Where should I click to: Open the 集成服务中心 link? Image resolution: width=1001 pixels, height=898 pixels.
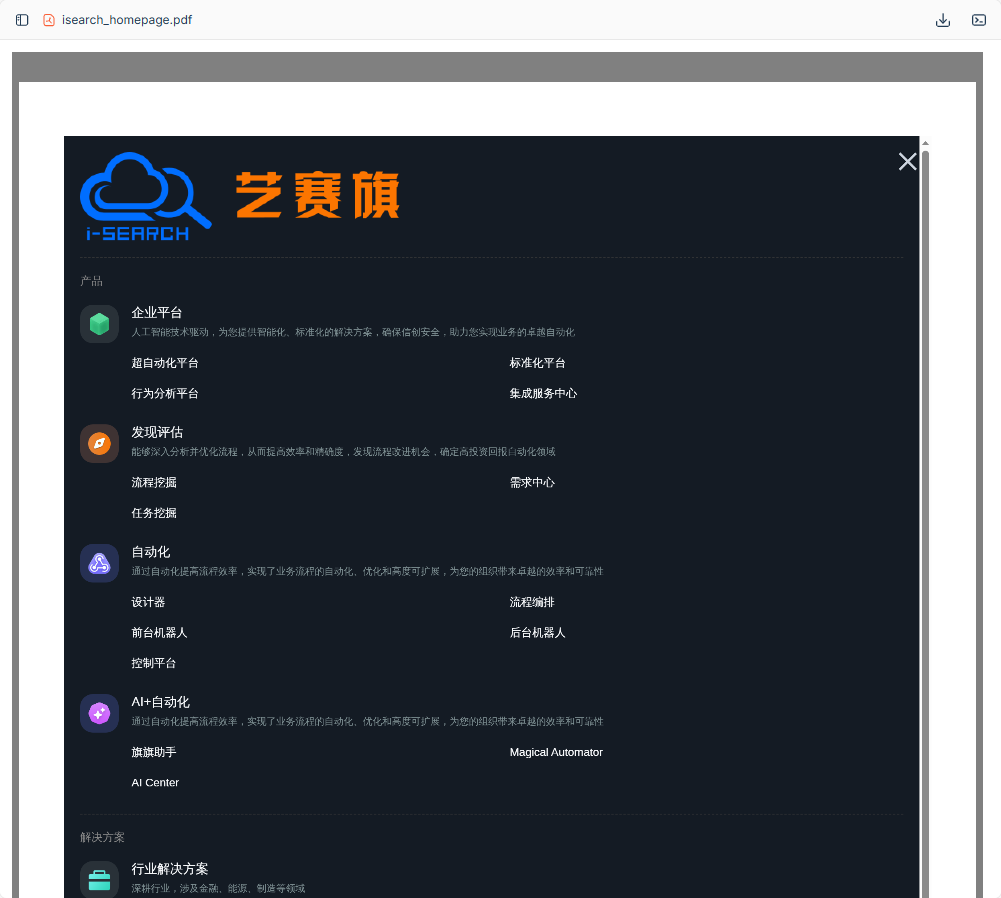(543, 394)
